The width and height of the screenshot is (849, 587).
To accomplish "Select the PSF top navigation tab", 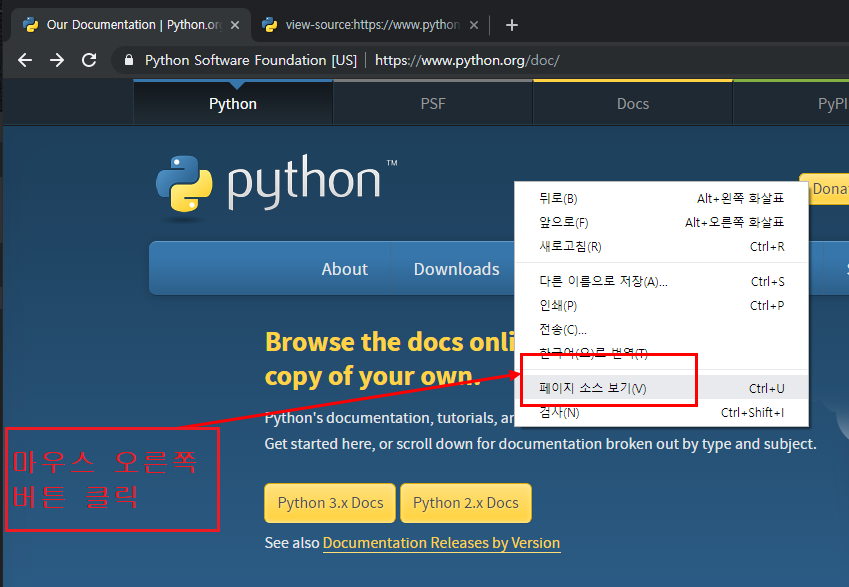I will click(433, 103).
